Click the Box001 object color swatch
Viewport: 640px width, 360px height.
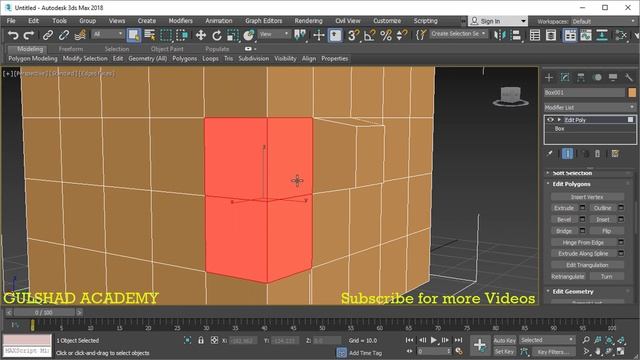coord(632,93)
